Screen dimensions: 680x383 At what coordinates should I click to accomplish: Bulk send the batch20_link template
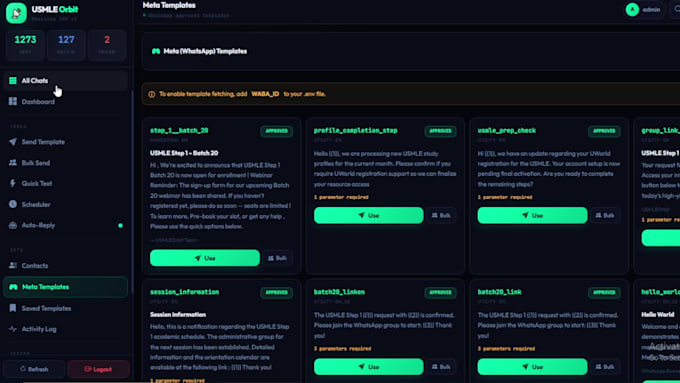point(605,367)
